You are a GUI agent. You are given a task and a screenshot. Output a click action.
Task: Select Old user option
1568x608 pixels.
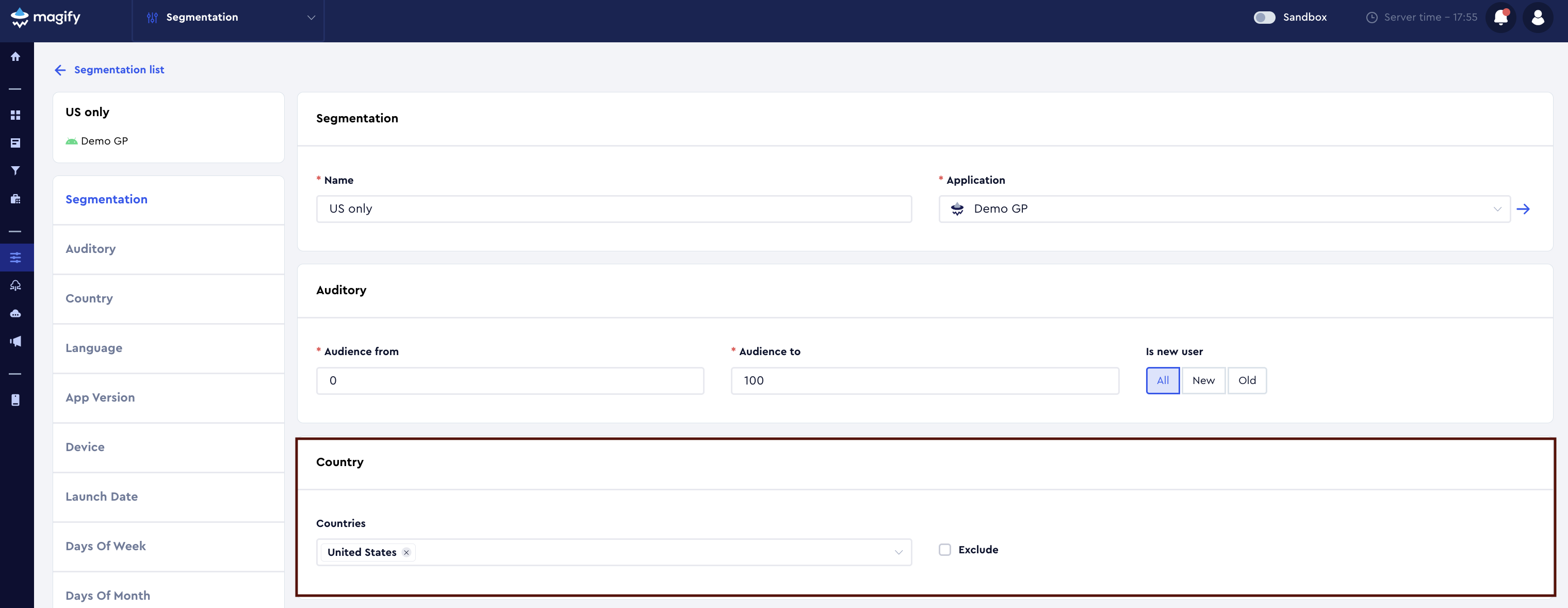tap(1247, 381)
